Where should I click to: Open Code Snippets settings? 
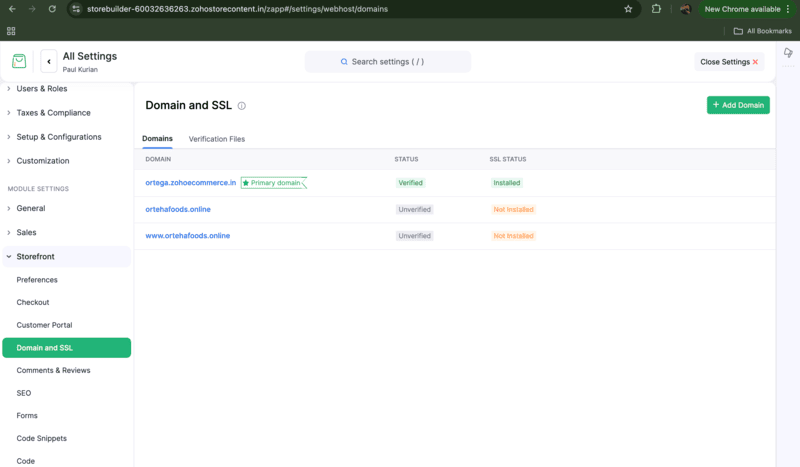coord(41,438)
